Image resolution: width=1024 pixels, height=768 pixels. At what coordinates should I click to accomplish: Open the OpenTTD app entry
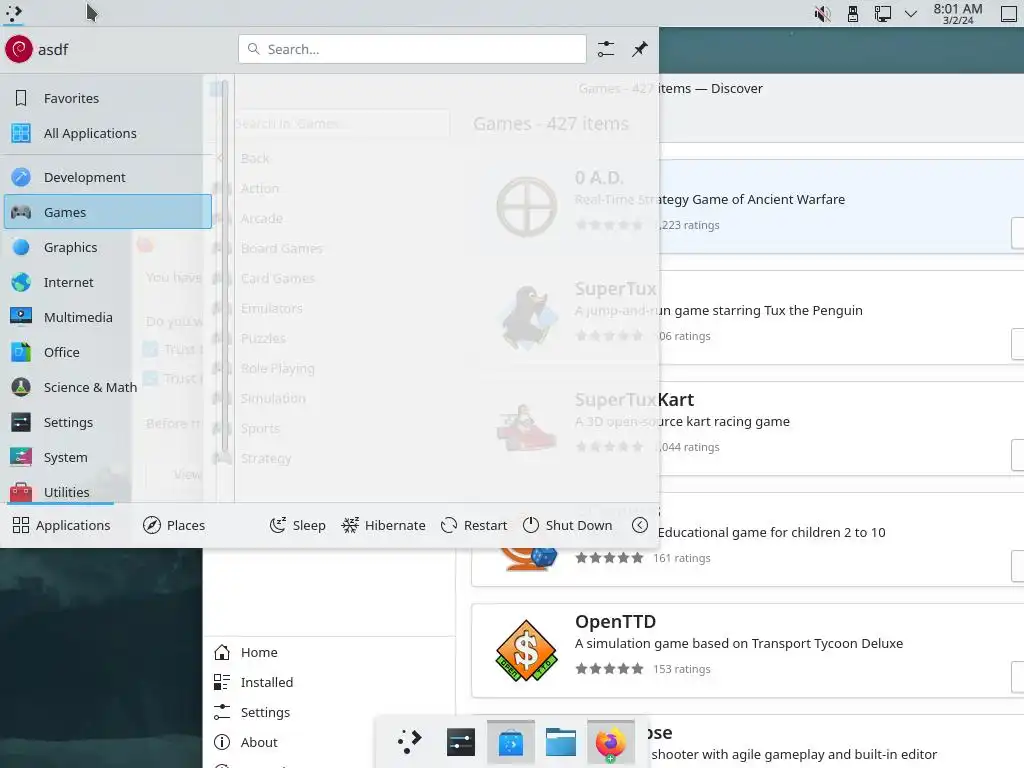coord(748,650)
